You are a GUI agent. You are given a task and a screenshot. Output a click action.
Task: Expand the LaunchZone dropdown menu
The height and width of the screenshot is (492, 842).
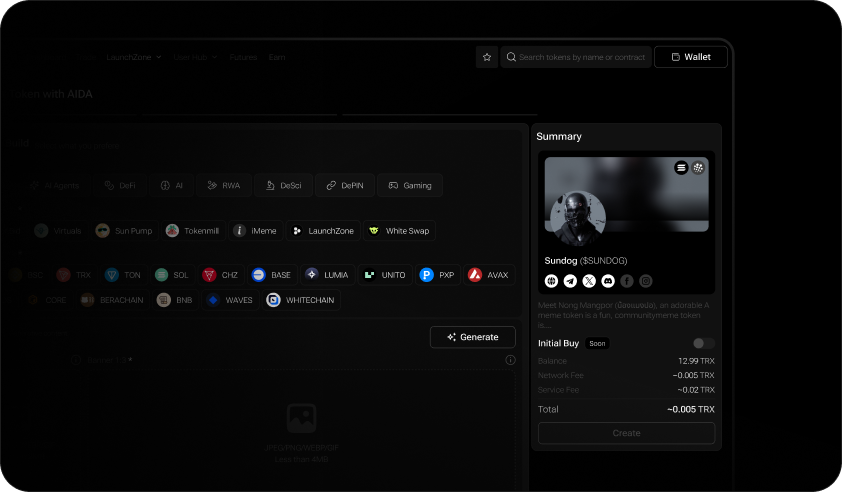coord(134,57)
